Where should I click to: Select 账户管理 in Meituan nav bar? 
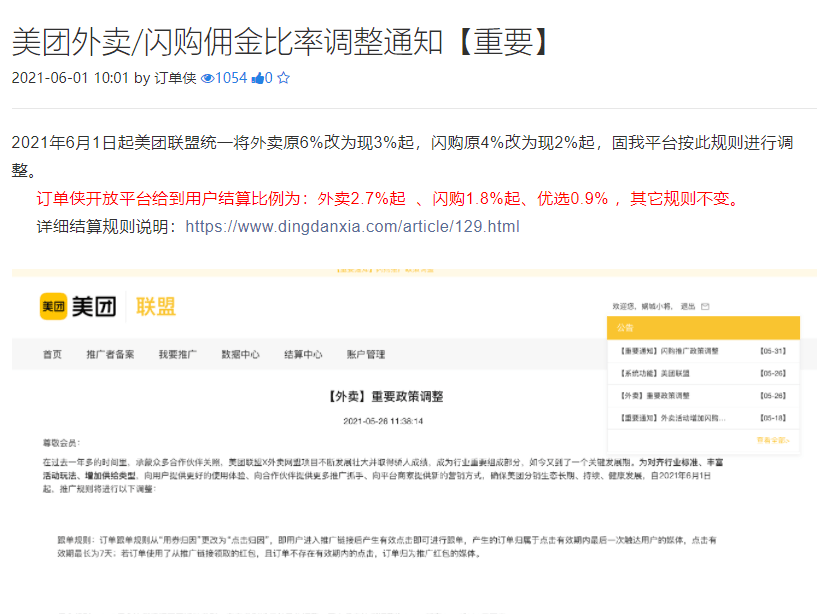tap(366, 354)
